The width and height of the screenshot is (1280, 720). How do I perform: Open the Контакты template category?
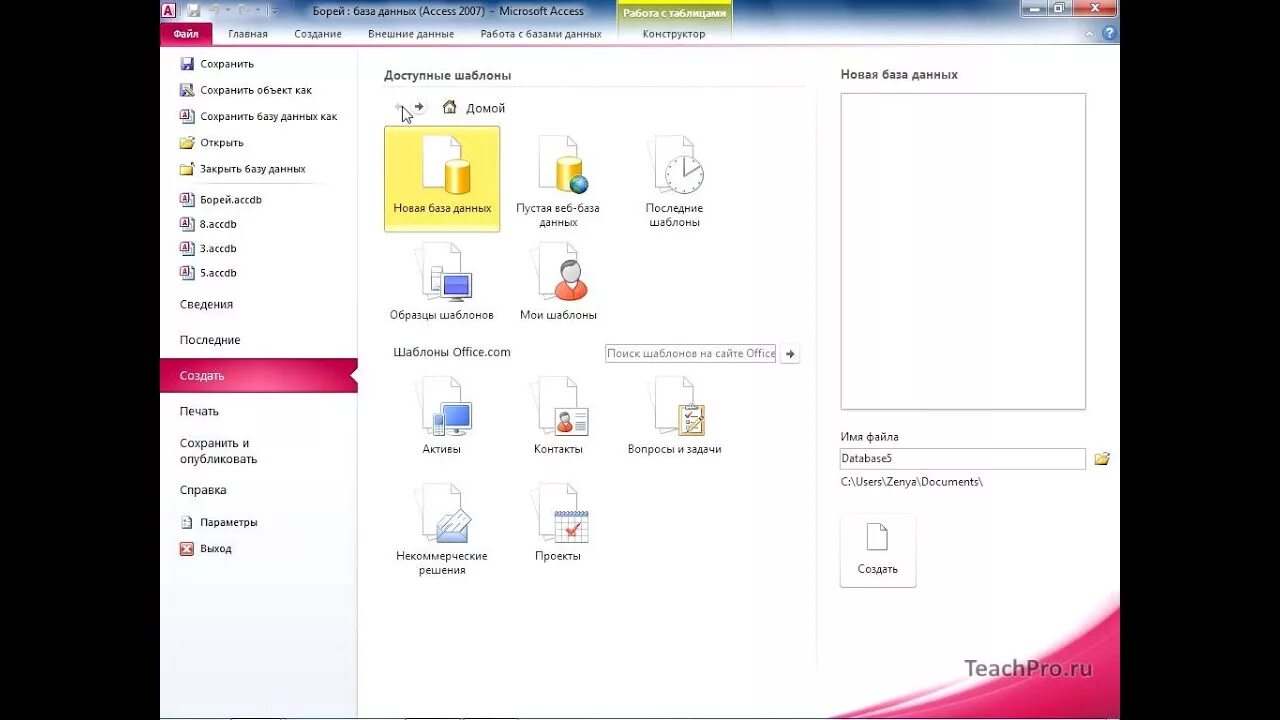pos(558,416)
